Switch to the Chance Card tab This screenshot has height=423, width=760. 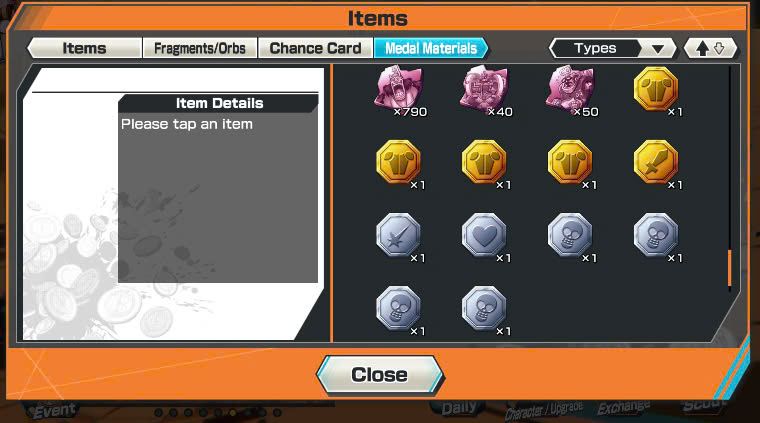[x=316, y=48]
